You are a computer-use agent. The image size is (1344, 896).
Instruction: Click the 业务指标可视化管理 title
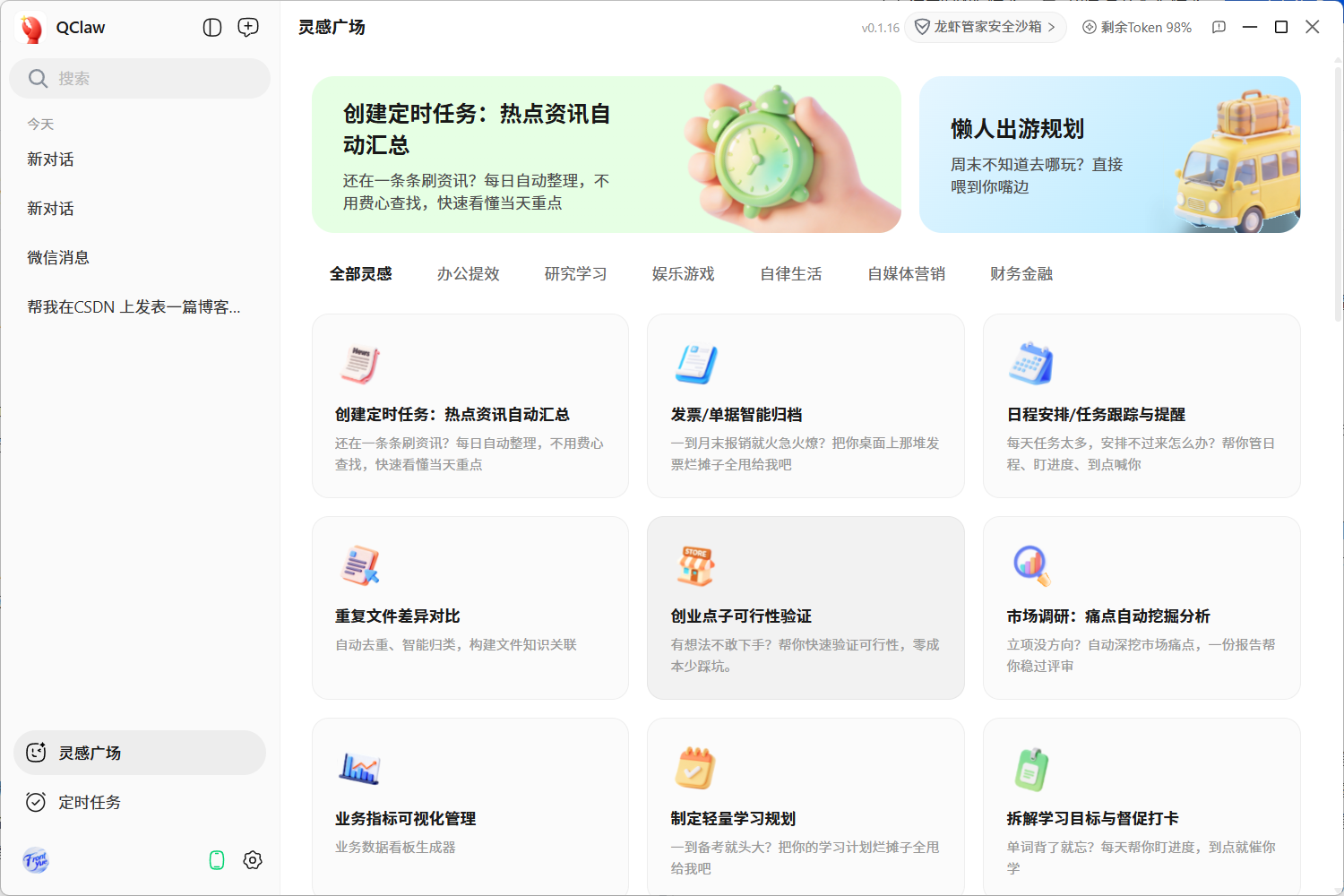tap(405, 819)
